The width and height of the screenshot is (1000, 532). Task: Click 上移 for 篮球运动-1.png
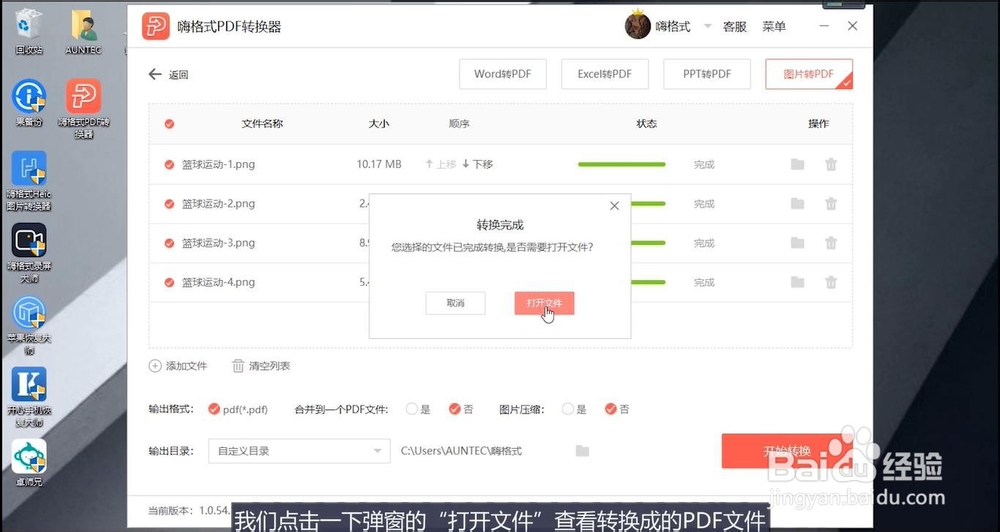click(x=441, y=165)
